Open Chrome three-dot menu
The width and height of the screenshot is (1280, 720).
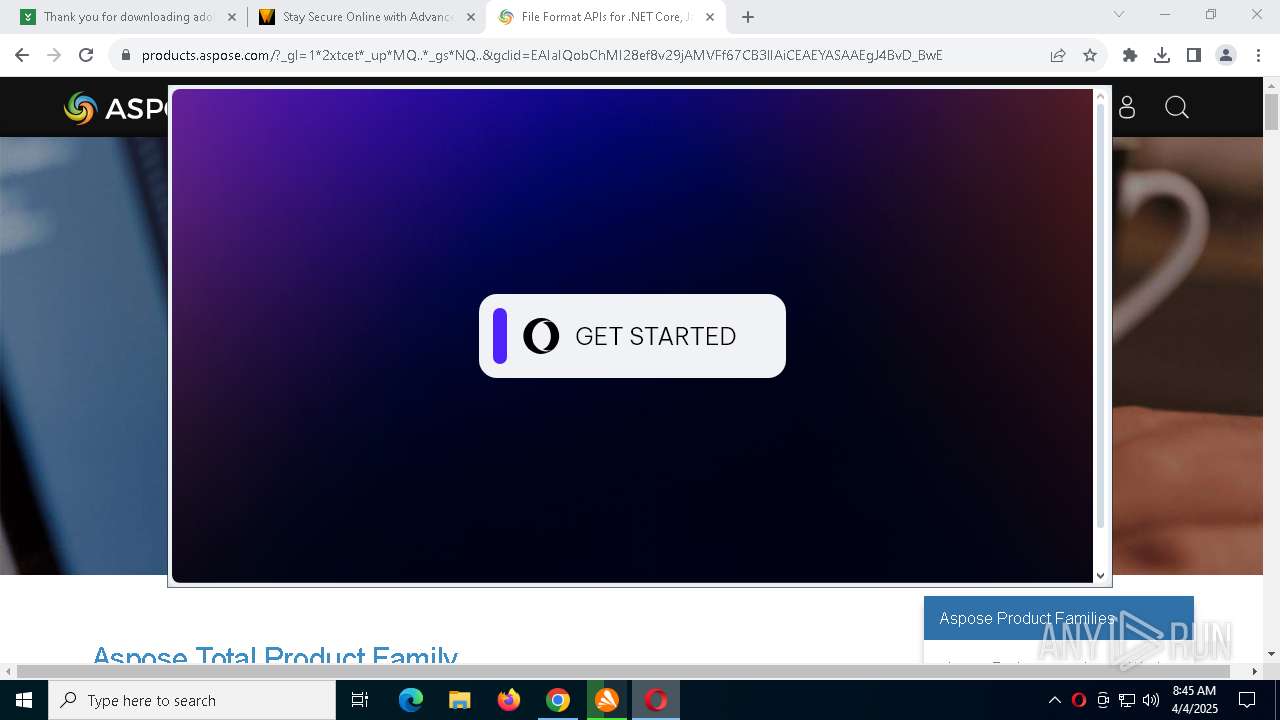[x=1256, y=55]
